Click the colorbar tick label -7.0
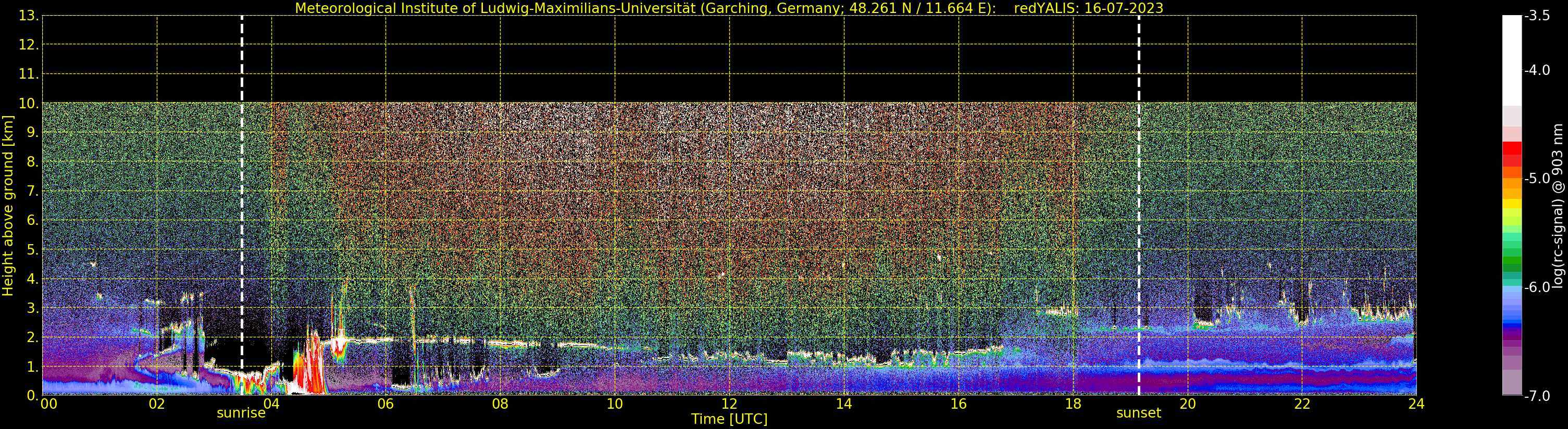Image resolution: width=1568 pixels, height=429 pixels. click(x=1537, y=396)
